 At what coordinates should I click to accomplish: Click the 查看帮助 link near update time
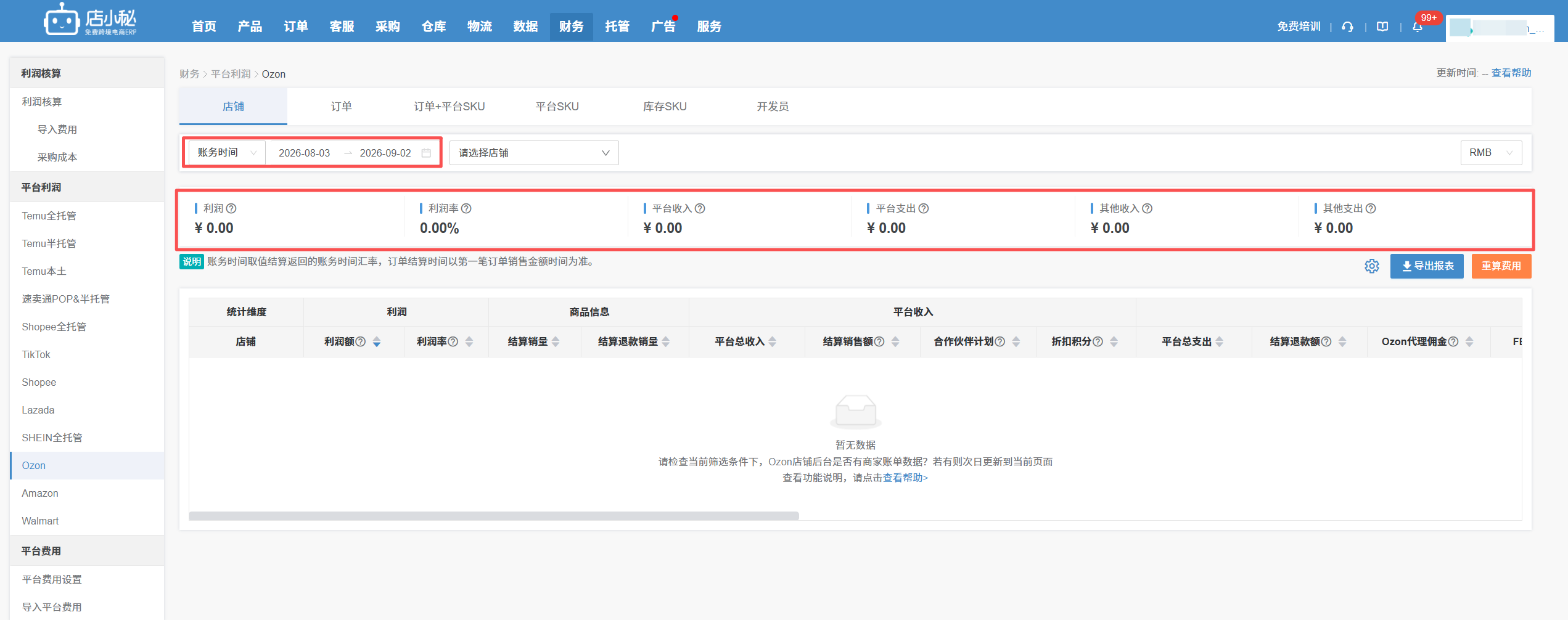pyautogui.click(x=1511, y=73)
